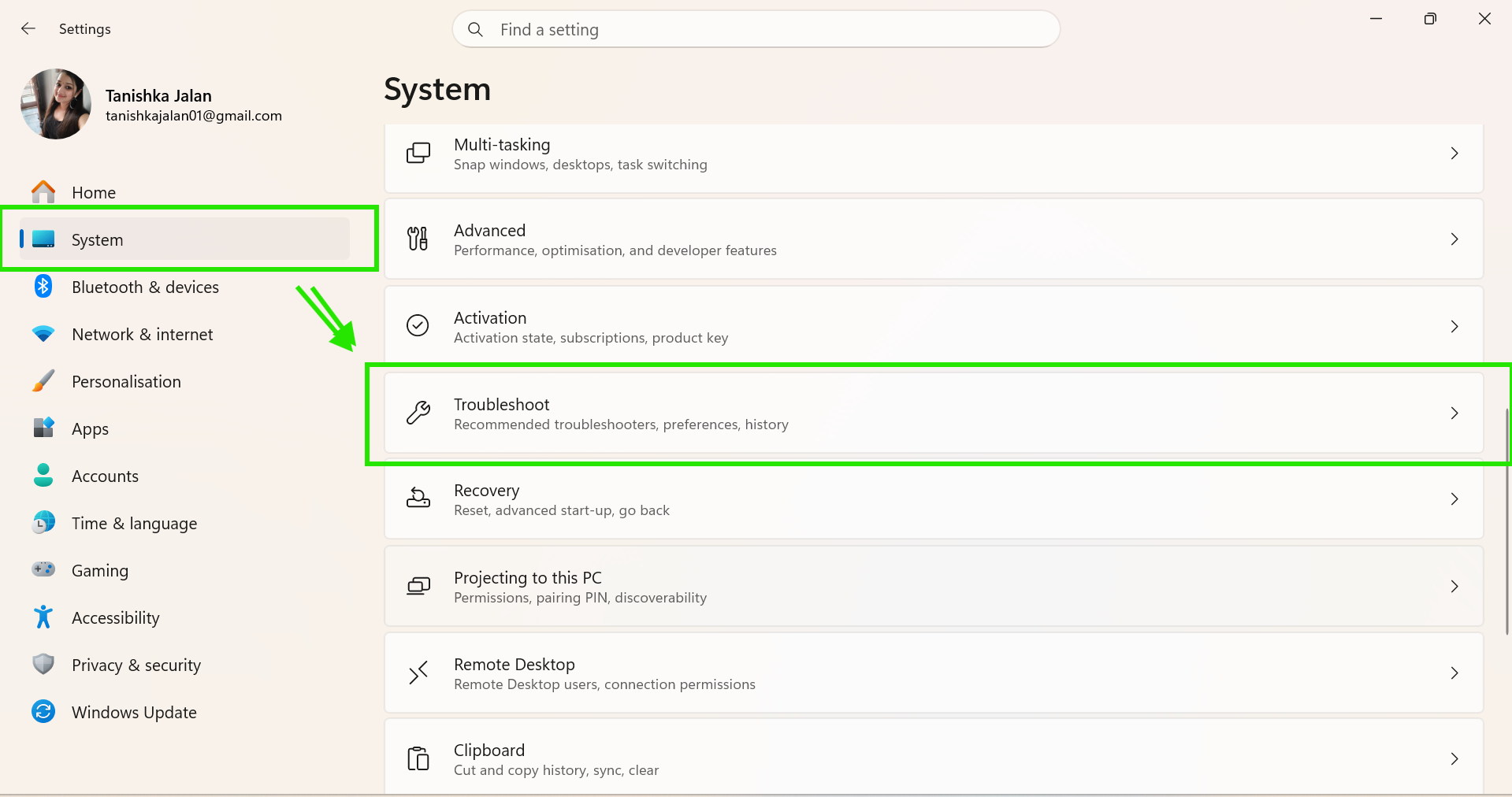
Task: Open Personalisation settings
Action: 184,381
